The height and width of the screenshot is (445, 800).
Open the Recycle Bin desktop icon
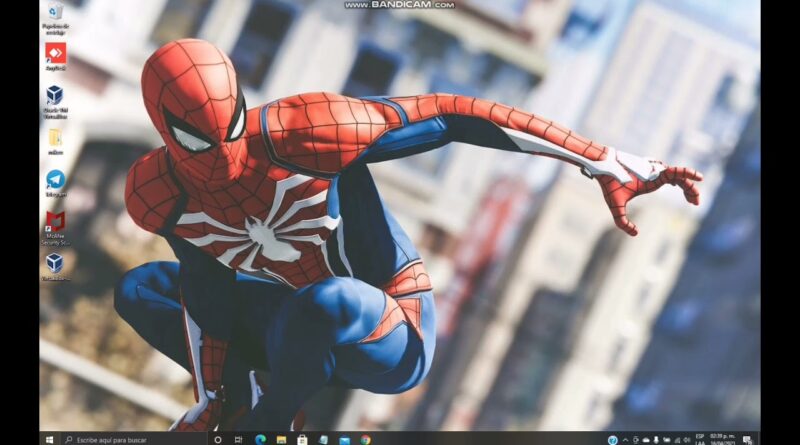click(x=55, y=18)
